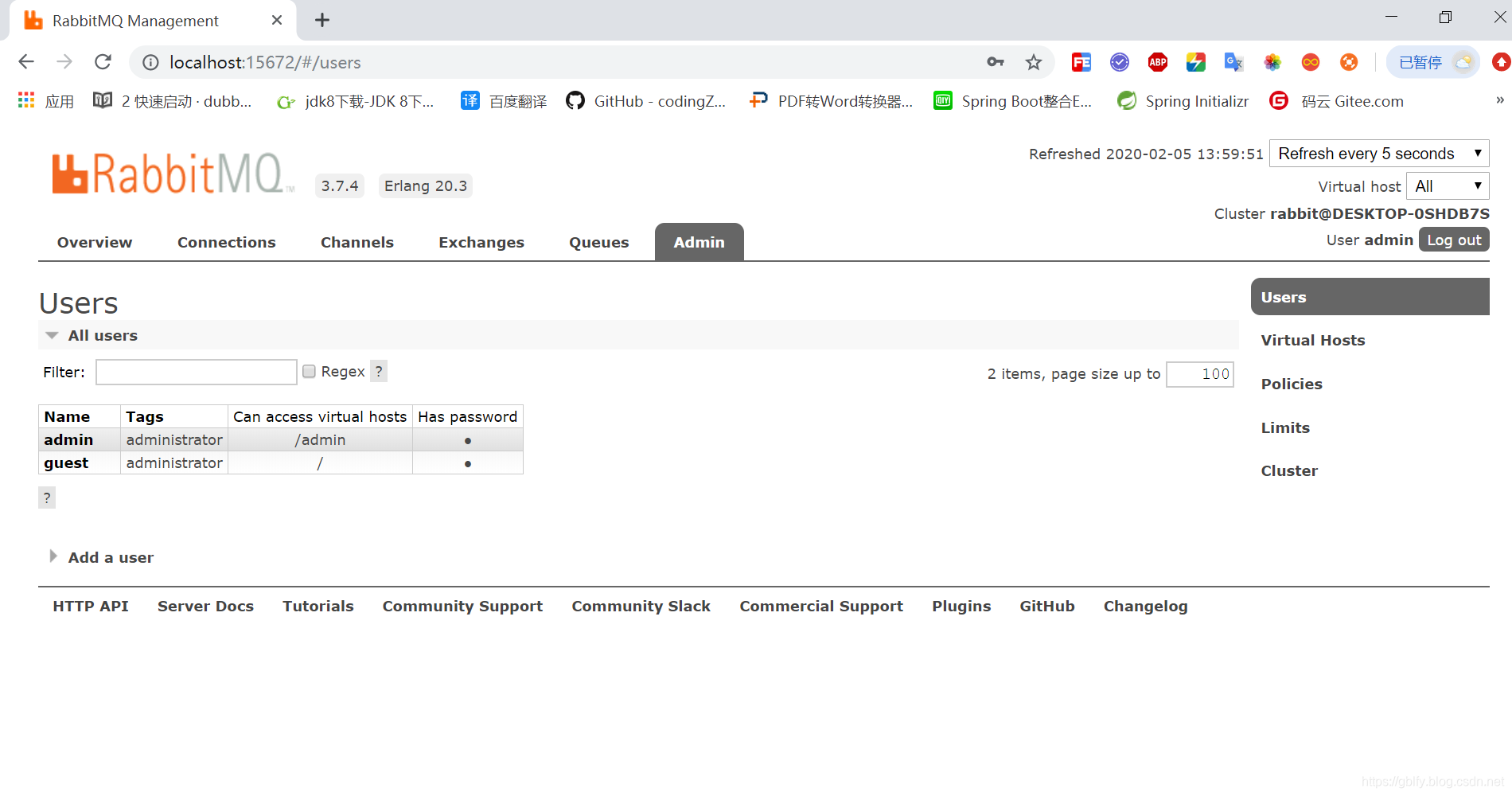The height and width of the screenshot is (796, 1512).
Task: Open the red FE extension icon
Action: tap(1081, 62)
